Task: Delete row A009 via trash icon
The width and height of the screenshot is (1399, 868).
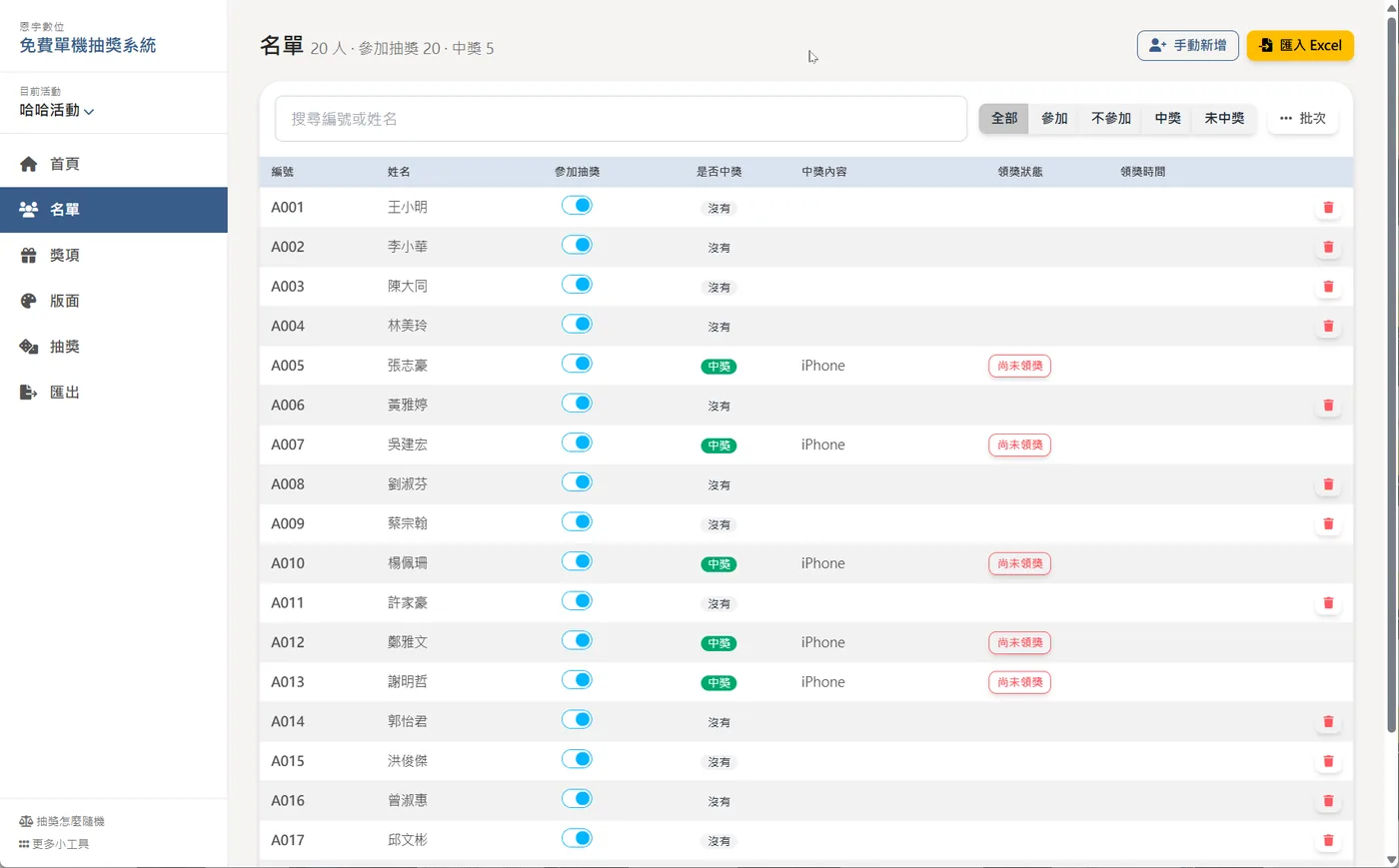Action: tap(1328, 524)
